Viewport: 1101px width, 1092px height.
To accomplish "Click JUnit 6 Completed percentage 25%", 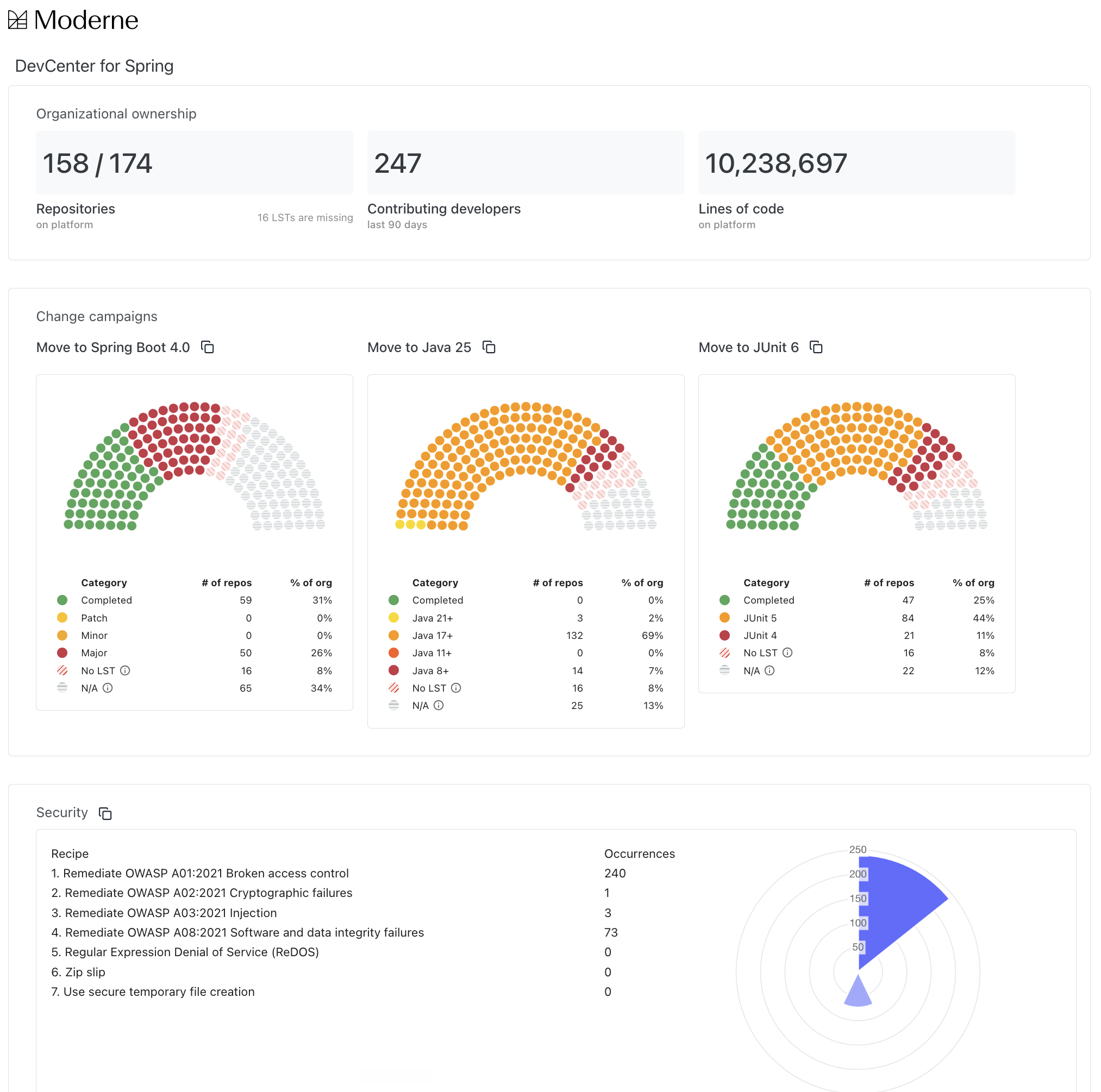I will point(984,600).
